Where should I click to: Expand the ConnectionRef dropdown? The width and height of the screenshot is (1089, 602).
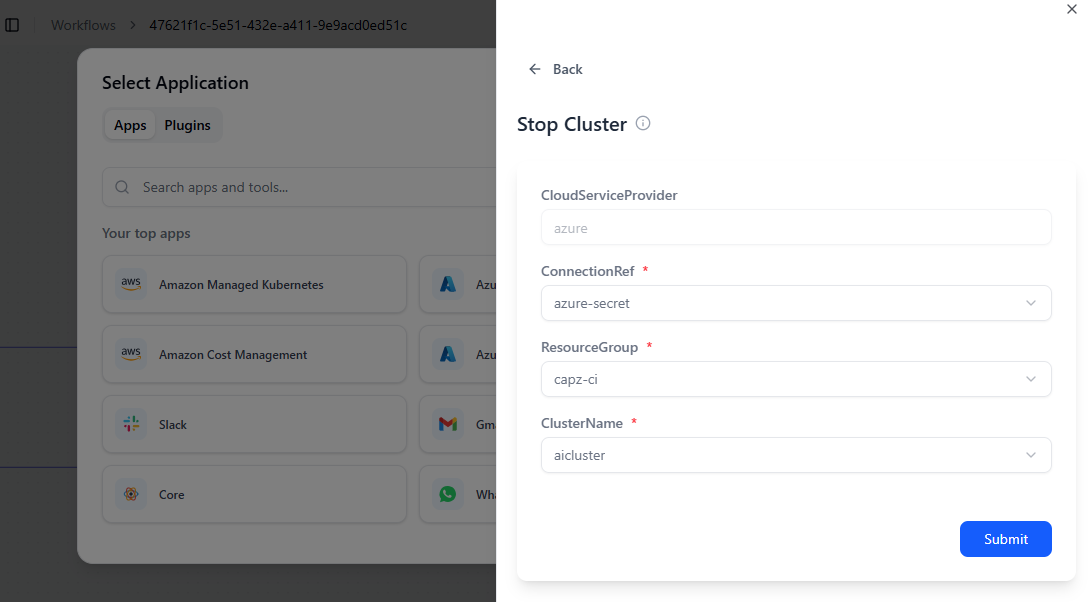[x=795, y=303]
